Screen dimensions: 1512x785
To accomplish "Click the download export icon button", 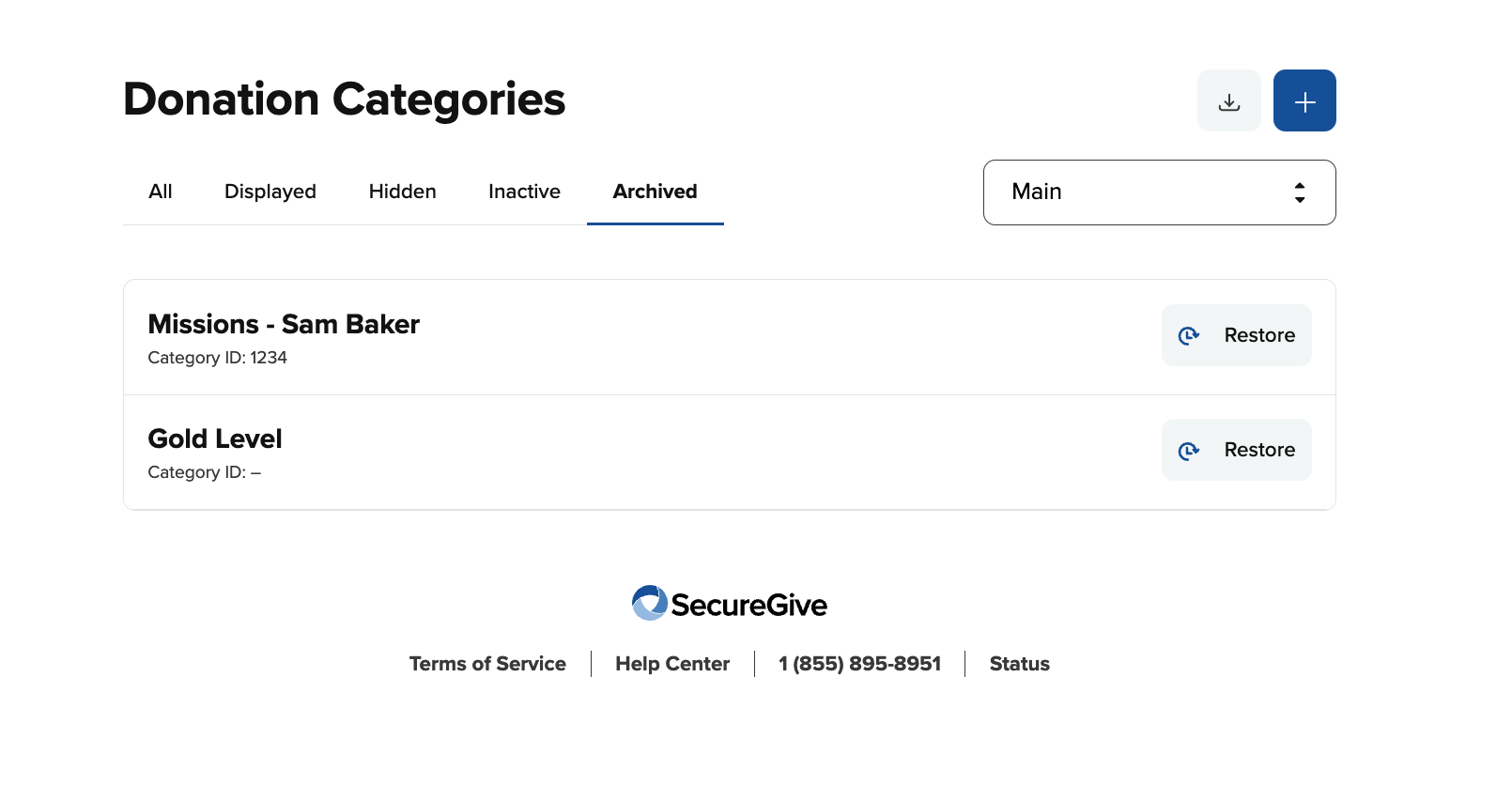I will pyautogui.click(x=1228, y=101).
